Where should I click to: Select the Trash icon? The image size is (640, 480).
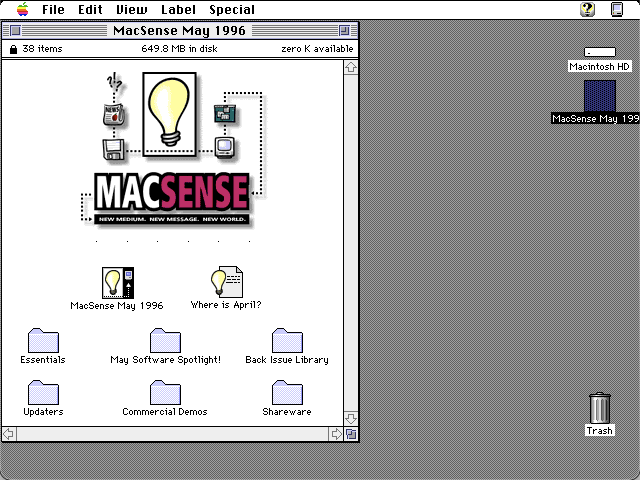tap(600, 408)
